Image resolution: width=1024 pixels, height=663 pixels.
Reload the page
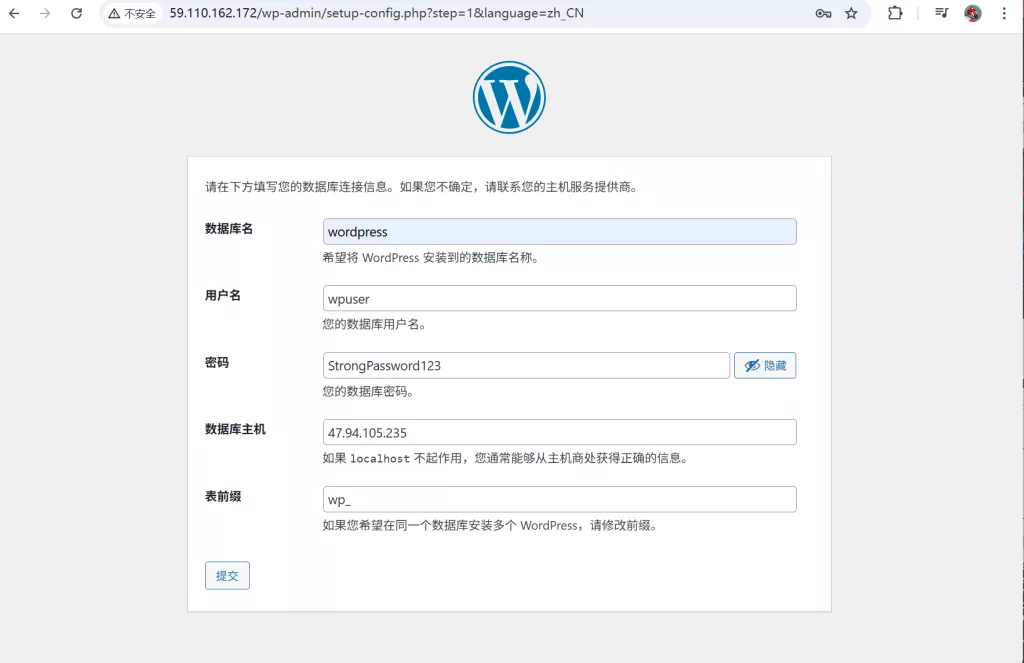77,14
